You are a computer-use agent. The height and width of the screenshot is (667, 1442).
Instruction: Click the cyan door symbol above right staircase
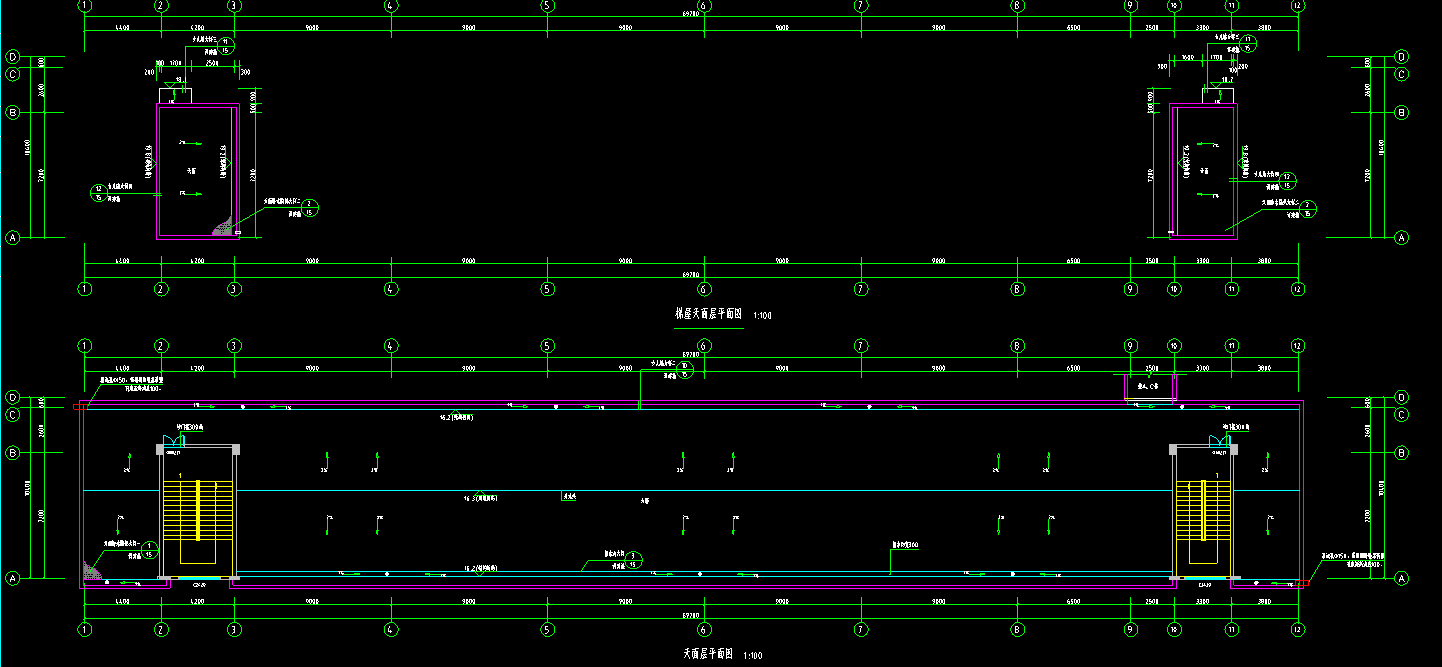pyautogui.click(x=1222, y=439)
